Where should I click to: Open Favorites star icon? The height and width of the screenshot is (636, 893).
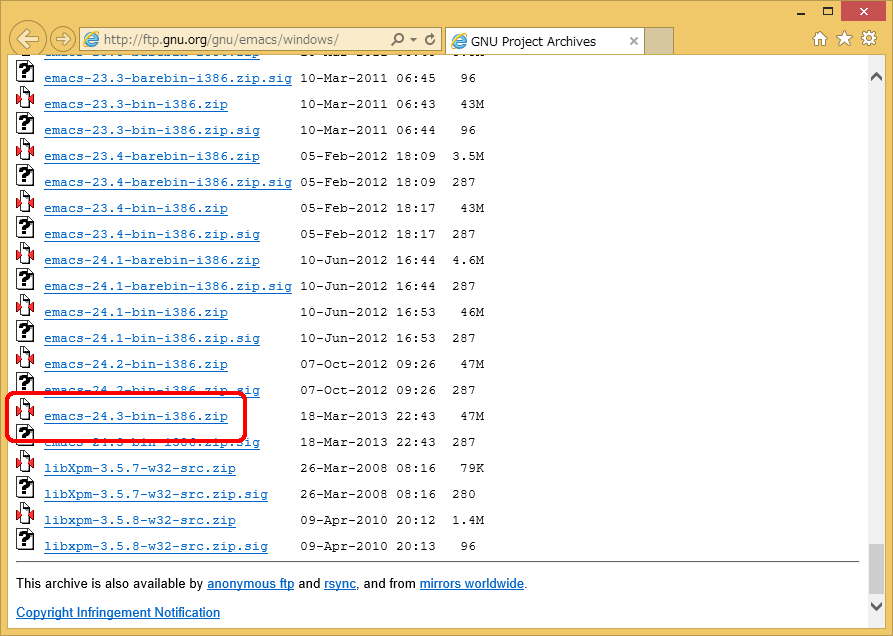pyautogui.click(x=844, y=39)
